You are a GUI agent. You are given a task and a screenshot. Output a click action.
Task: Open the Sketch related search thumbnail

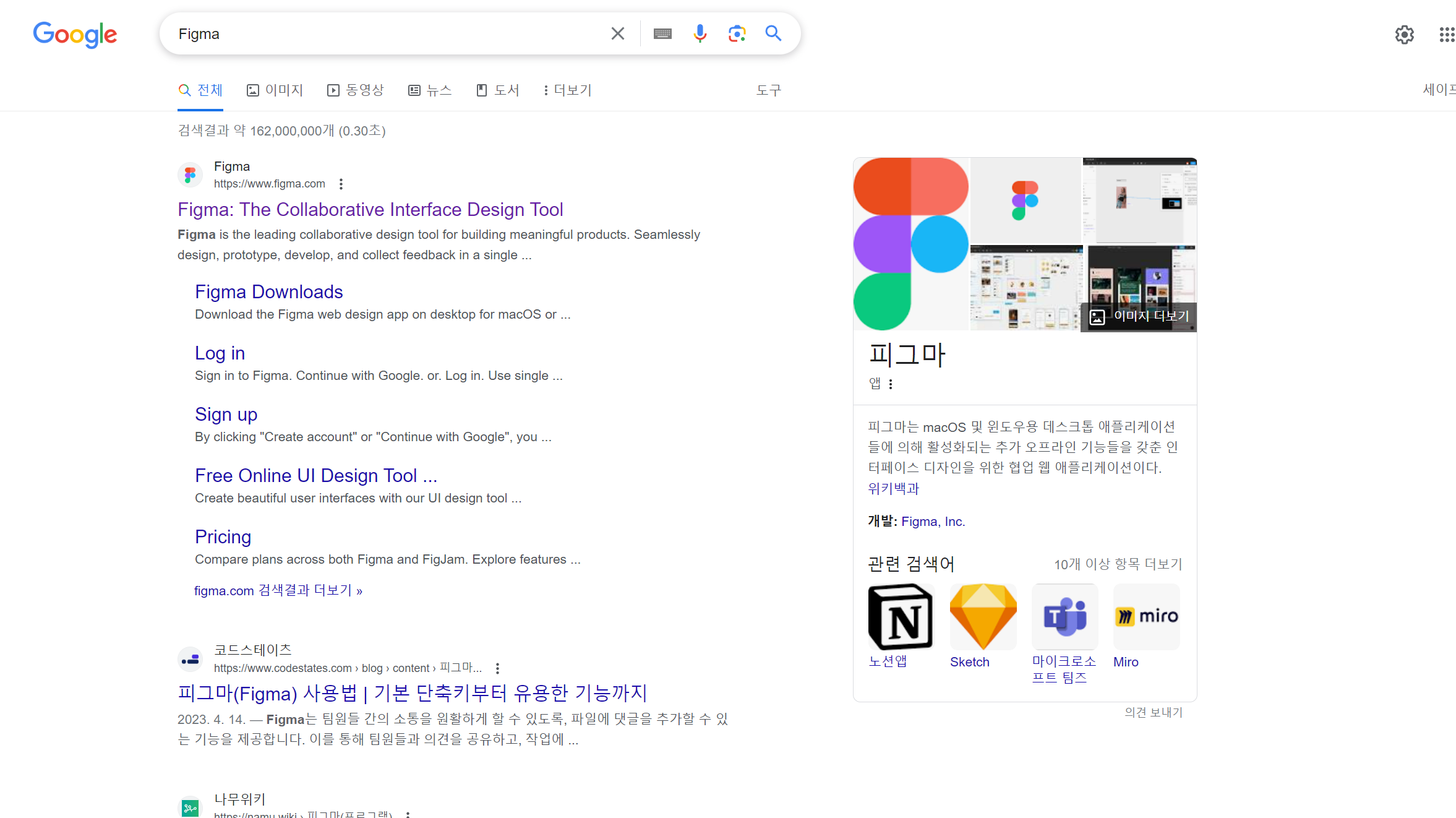coord(983,617)
